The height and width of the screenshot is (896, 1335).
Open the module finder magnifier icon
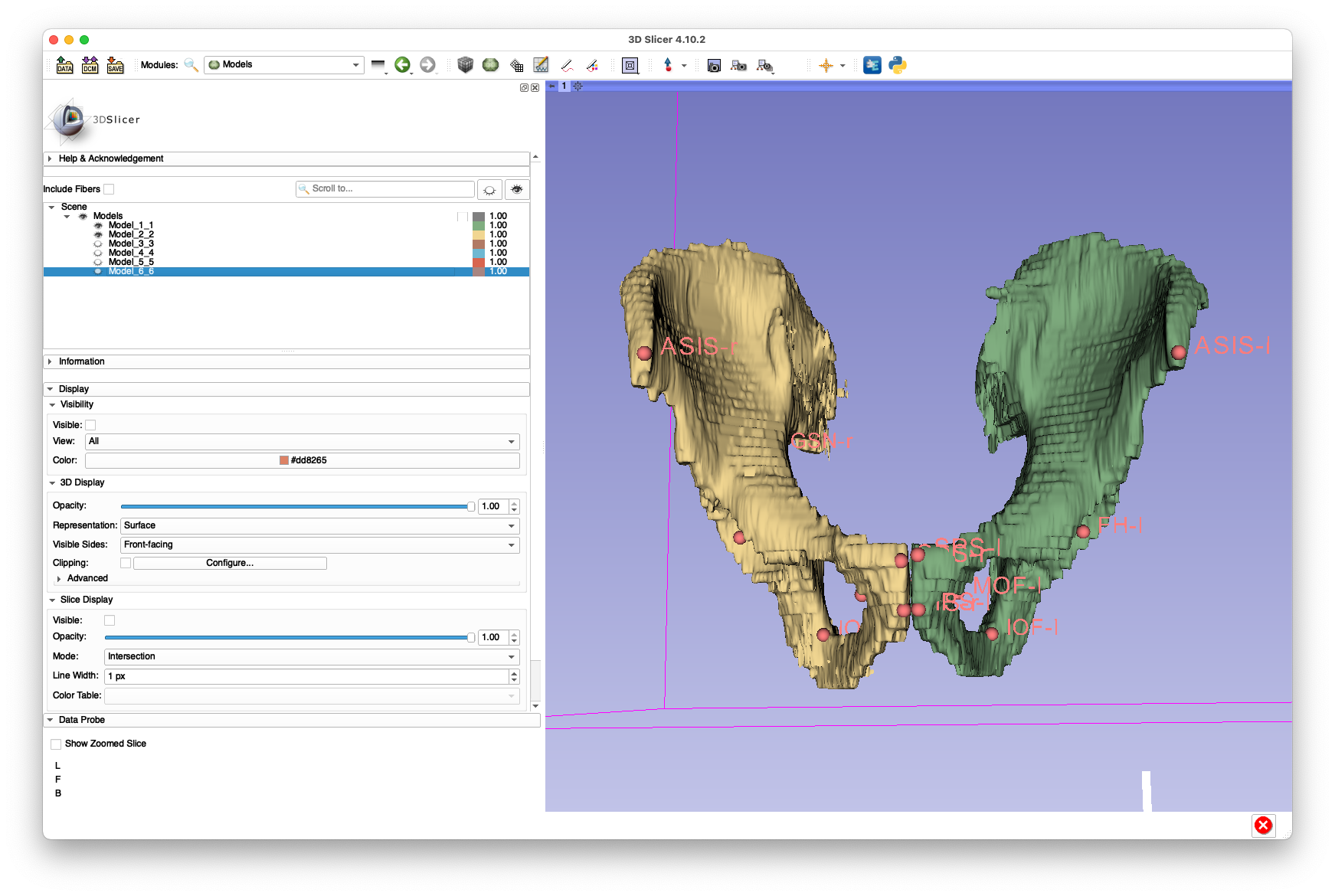191,65
